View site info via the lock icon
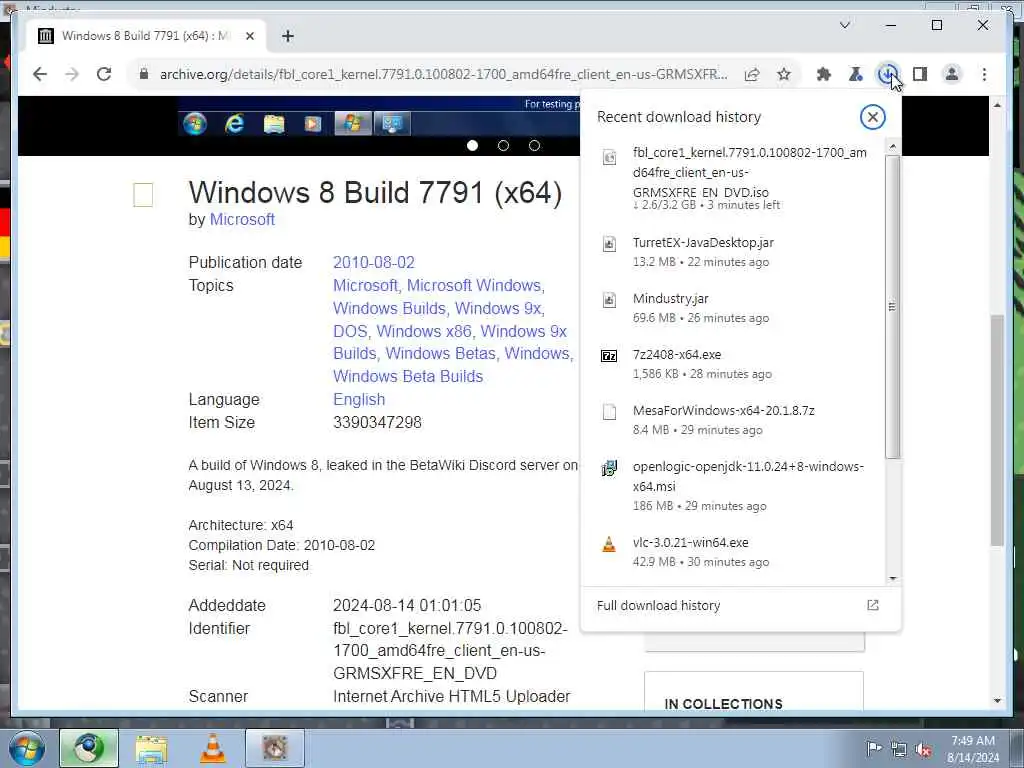 (144, 74)
